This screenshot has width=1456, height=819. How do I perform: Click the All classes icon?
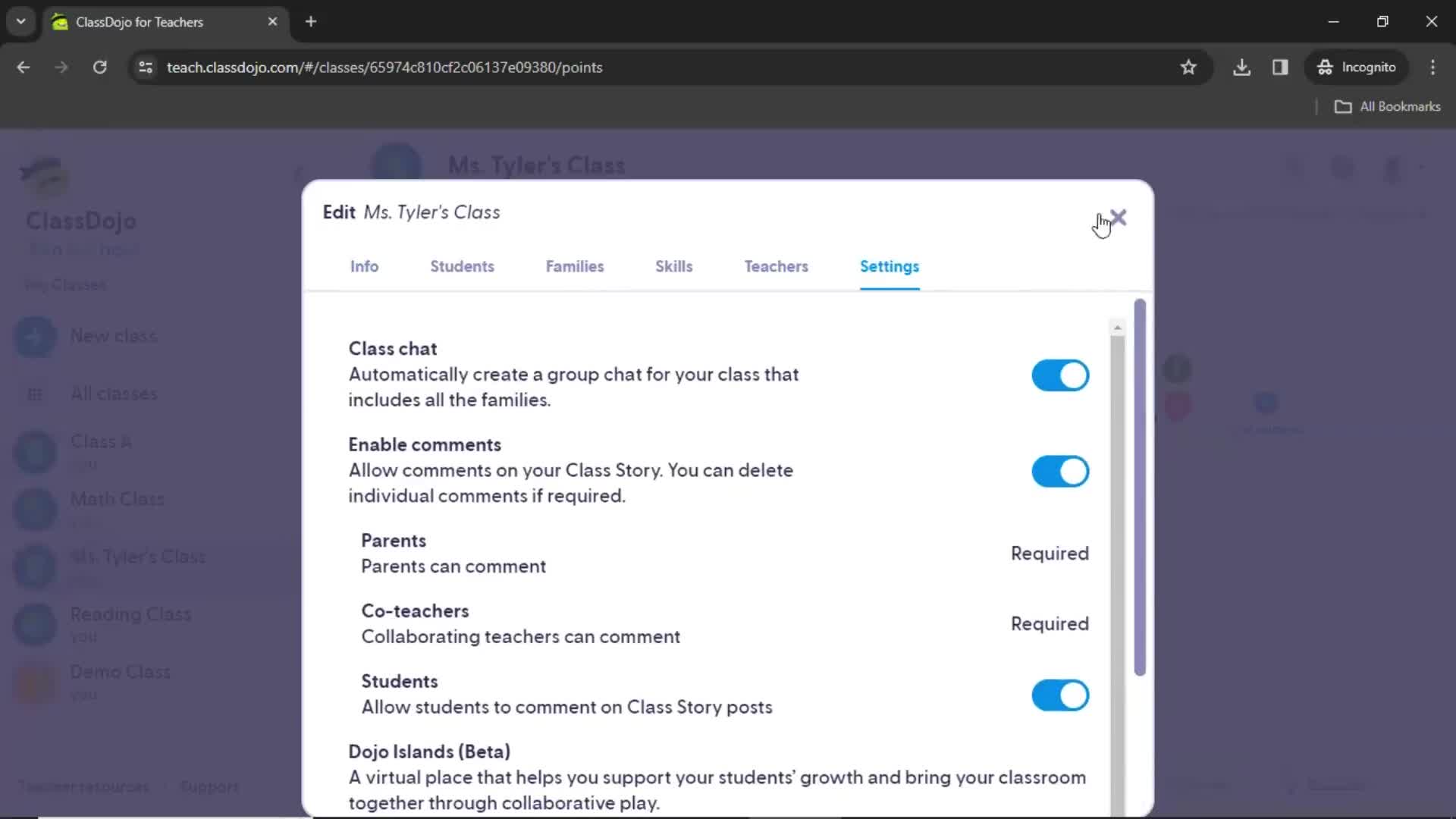click(x=35, y=394)
